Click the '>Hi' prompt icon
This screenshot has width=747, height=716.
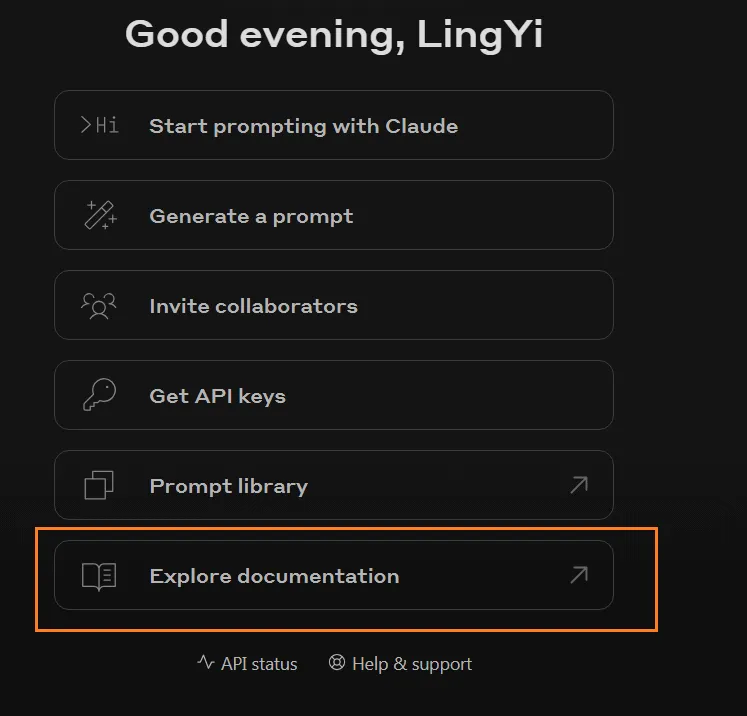coord(99,125)
